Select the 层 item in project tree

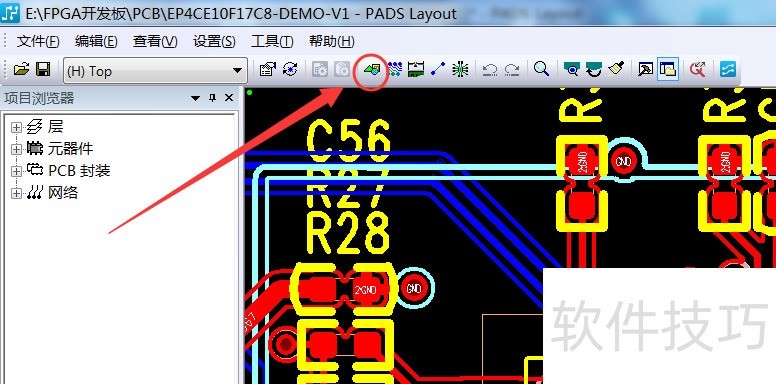55,127
